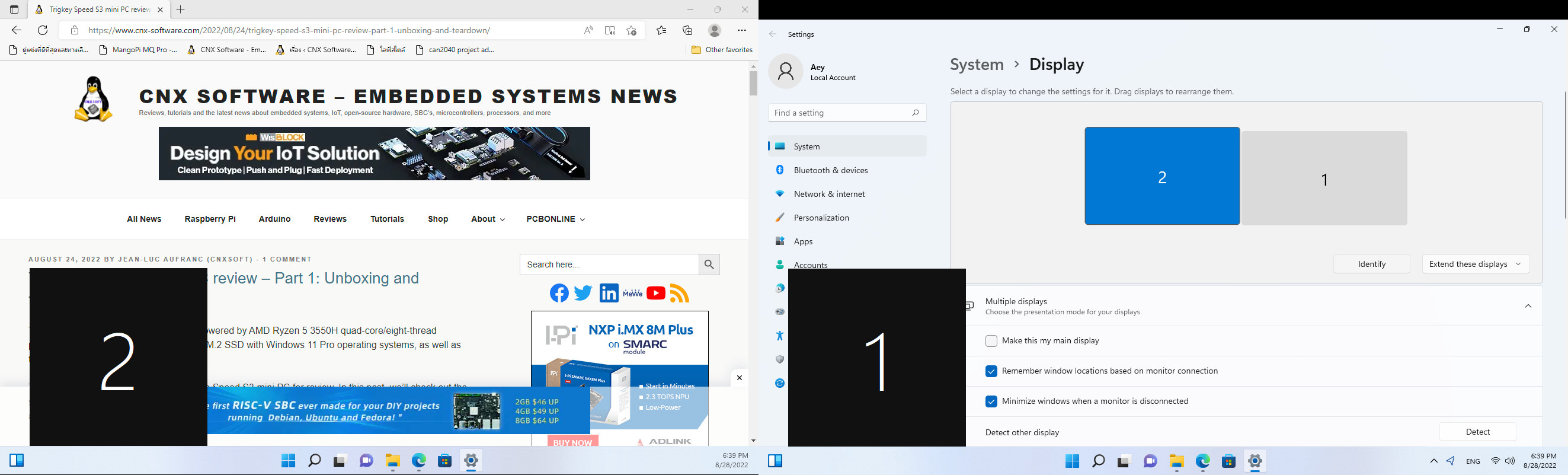Screen dimensions: 1568x475
Task: Go back using Settings window arrow
Action: 772,35
